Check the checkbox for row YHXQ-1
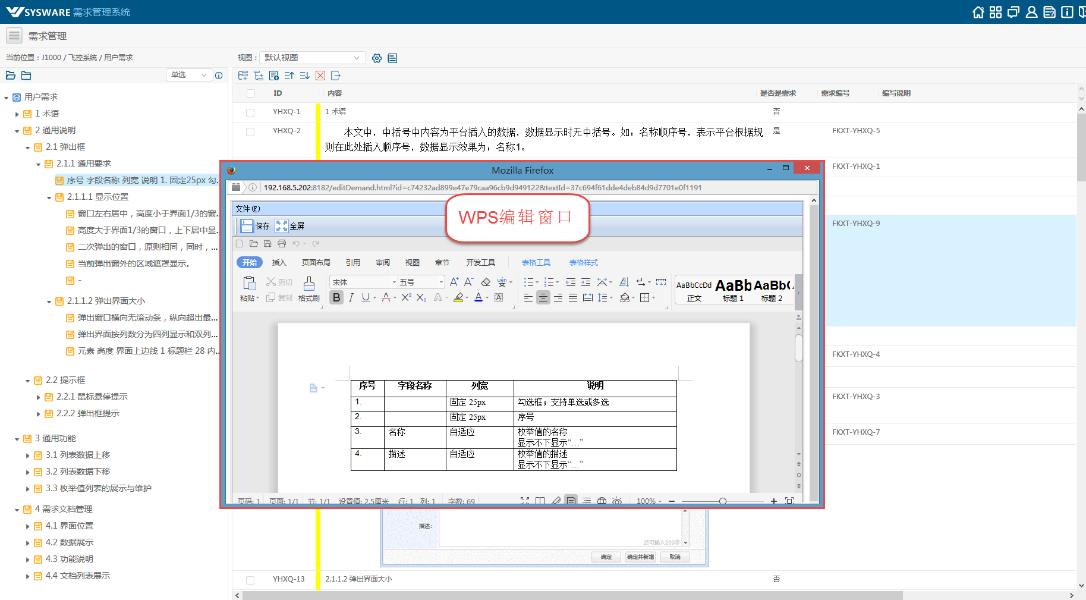 [250, 112]
